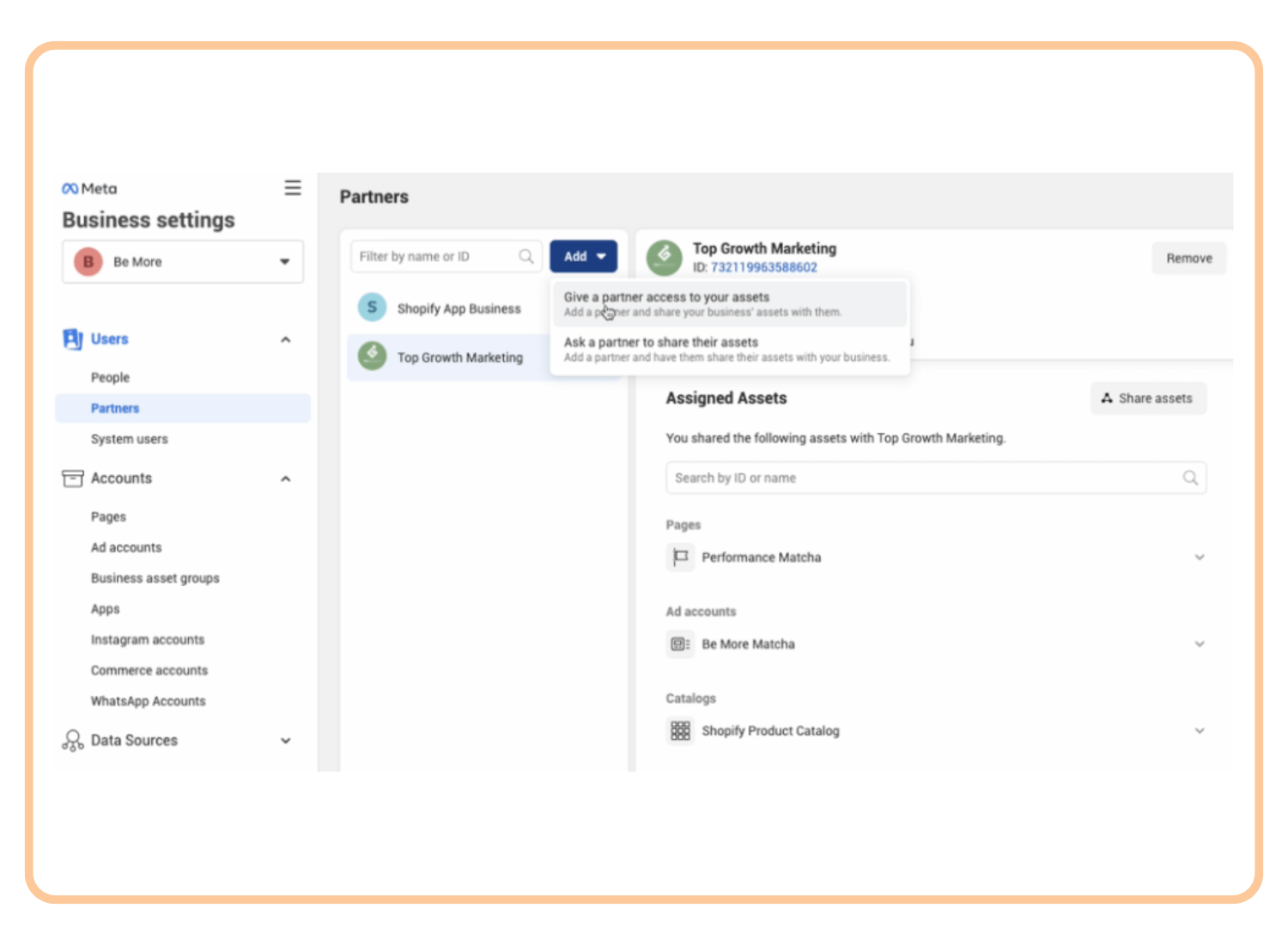This screenshot has height=945, width=1288.
Task: Click the Top Growth Marketing header logo
Action: (x=665, y=257)
